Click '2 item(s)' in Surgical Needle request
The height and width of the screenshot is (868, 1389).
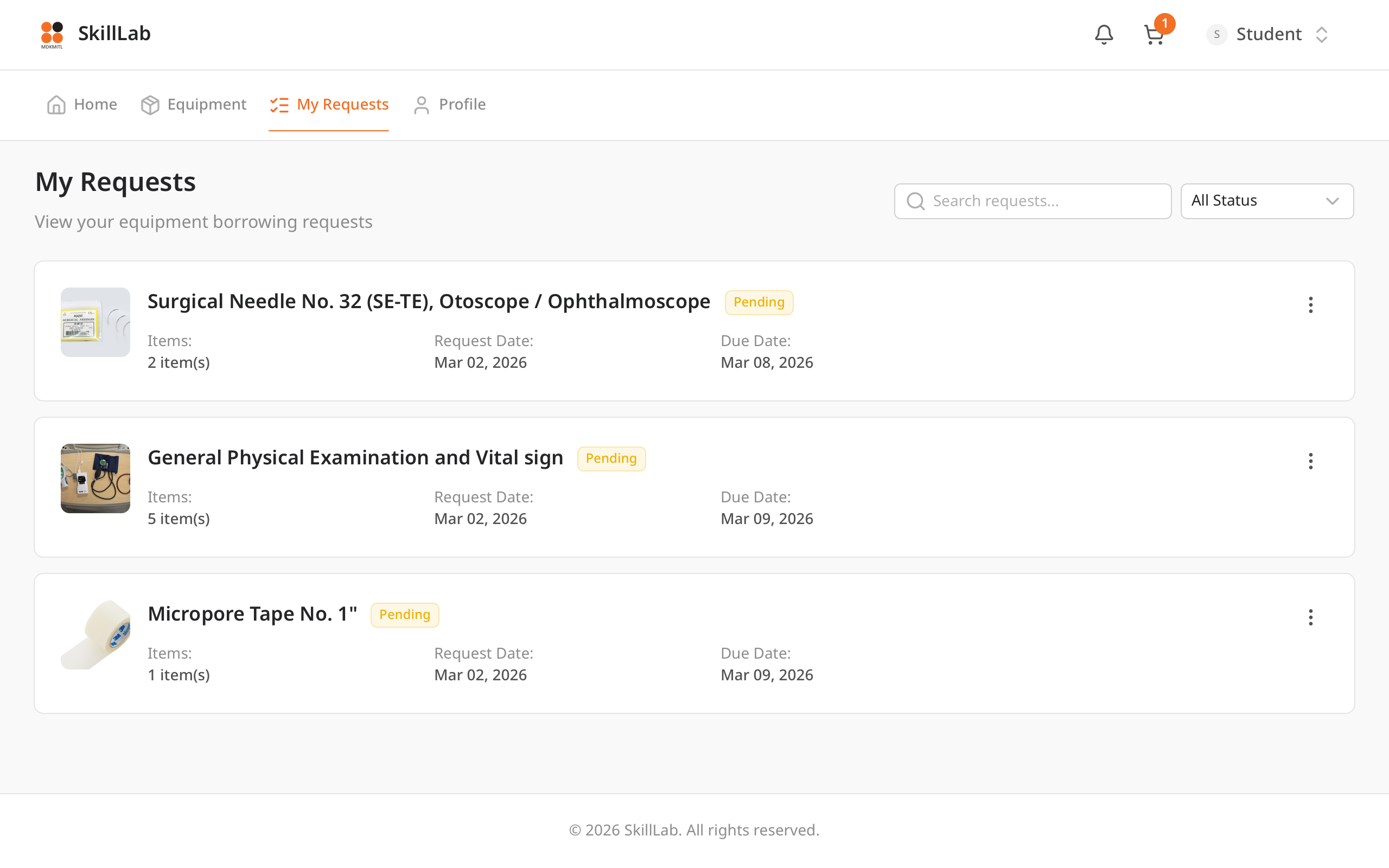pos(179,362)
